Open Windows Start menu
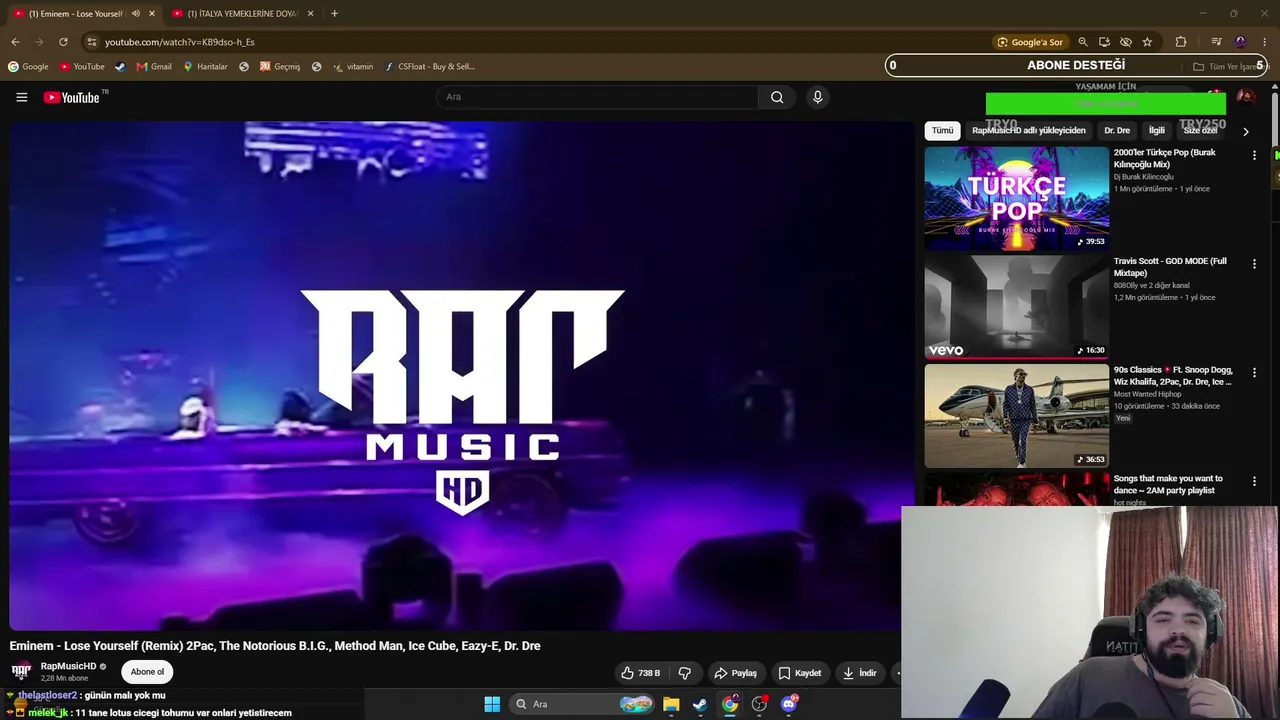This screenshot has height=720, width=1280. [x=492, y=704]
